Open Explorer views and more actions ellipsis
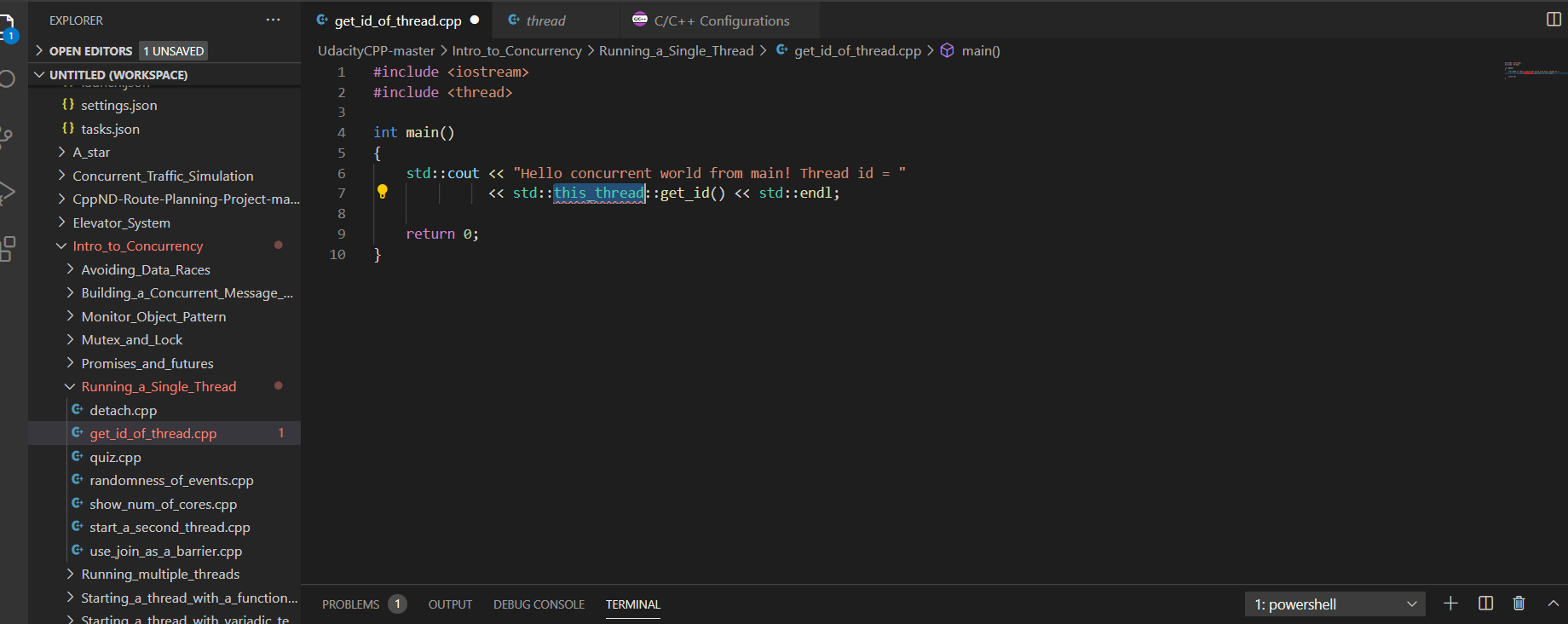Screen dimensions: 1568x624 [x=273, y=20]
